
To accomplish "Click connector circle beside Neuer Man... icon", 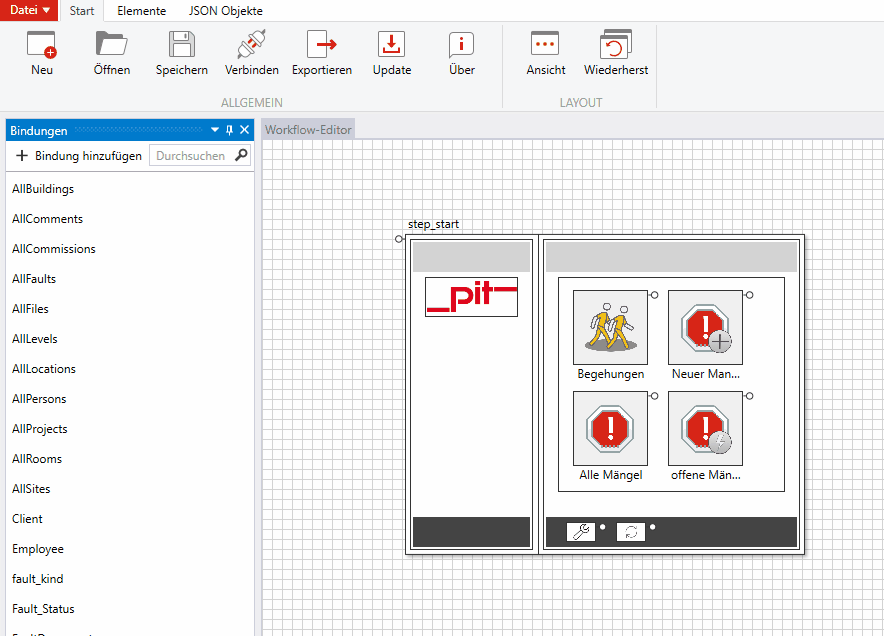I will [749, 295].
